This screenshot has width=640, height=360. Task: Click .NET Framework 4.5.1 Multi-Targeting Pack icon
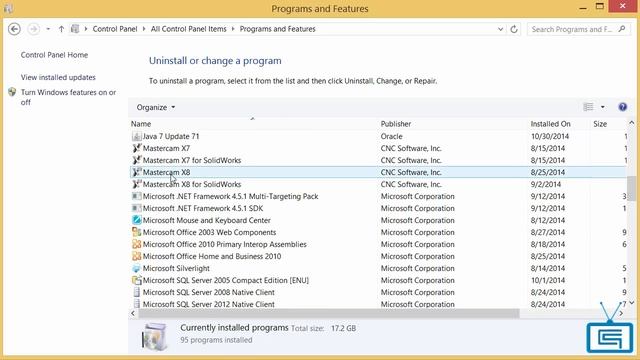pos(137,196)
